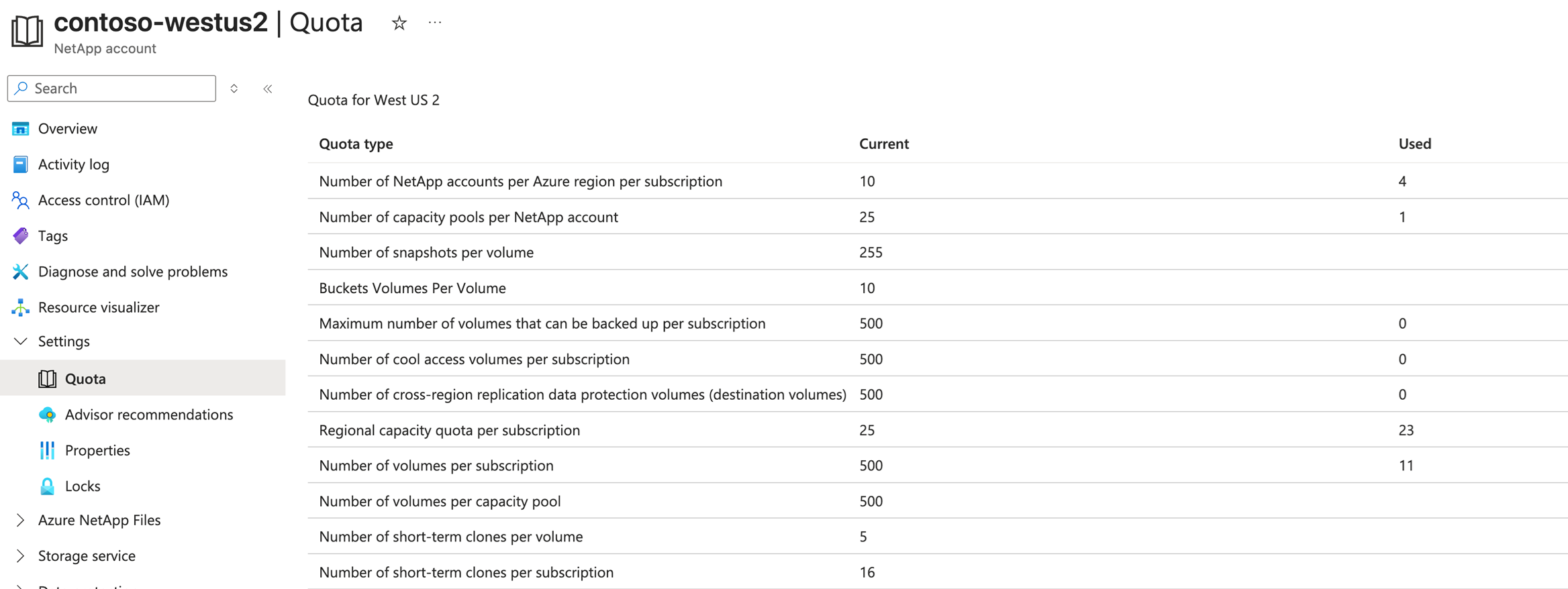The height and width of the screenshot is (589, 1568).
Task: Click the Overview icon in sidebar
Action: click(20, 128)
